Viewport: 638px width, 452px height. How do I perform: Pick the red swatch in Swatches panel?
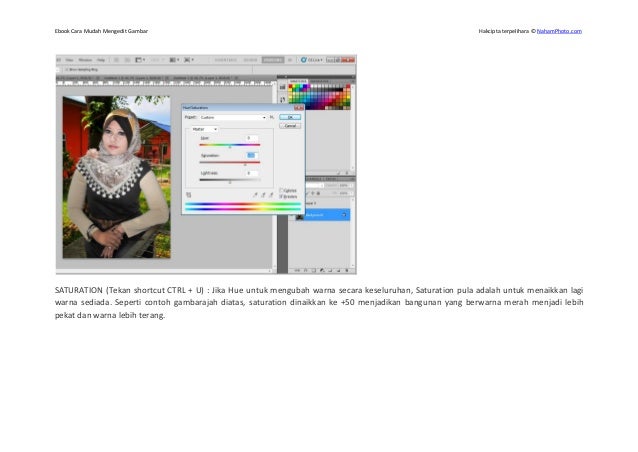291,87
